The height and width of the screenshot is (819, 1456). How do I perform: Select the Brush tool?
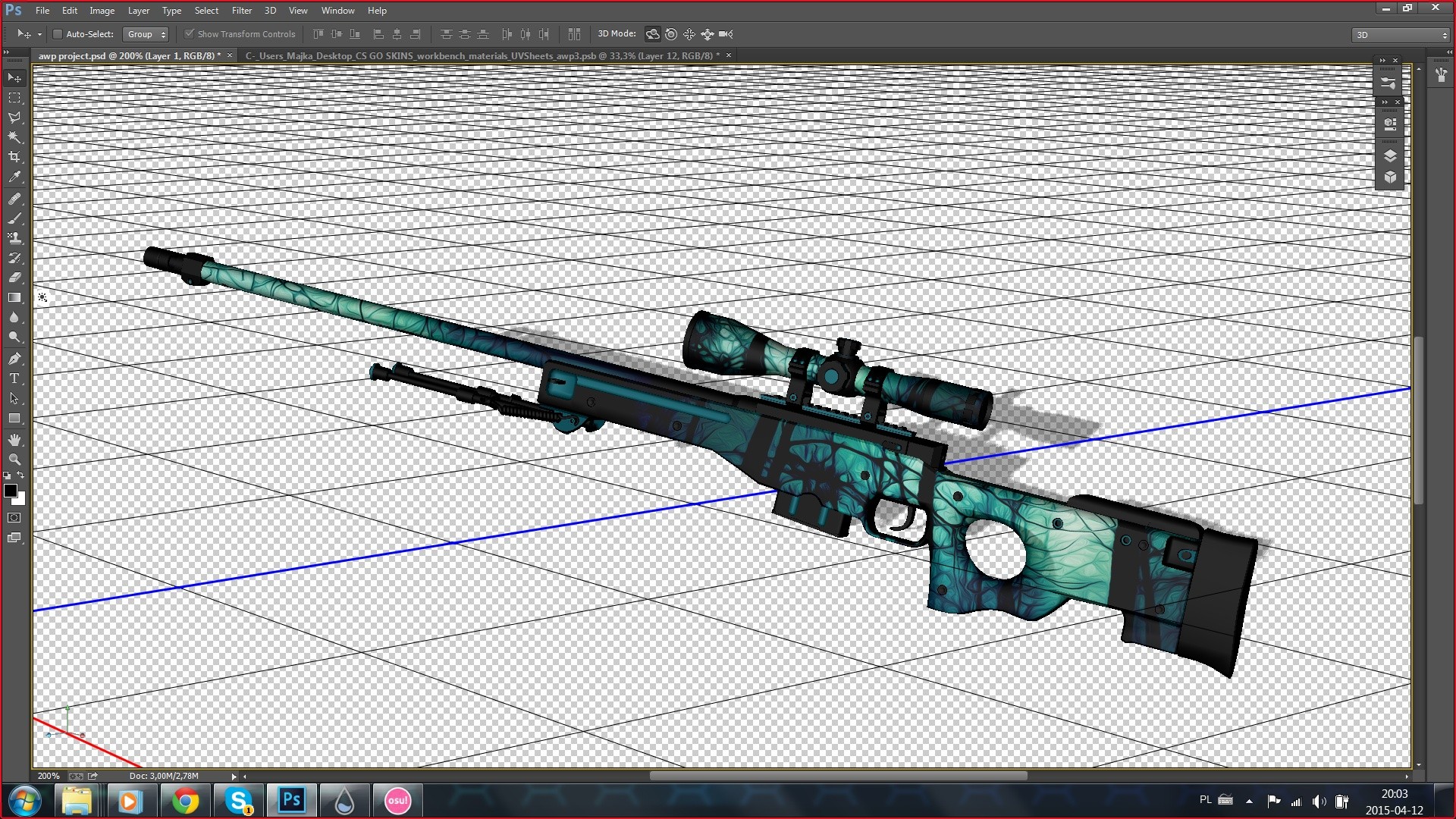coord(14,218)
